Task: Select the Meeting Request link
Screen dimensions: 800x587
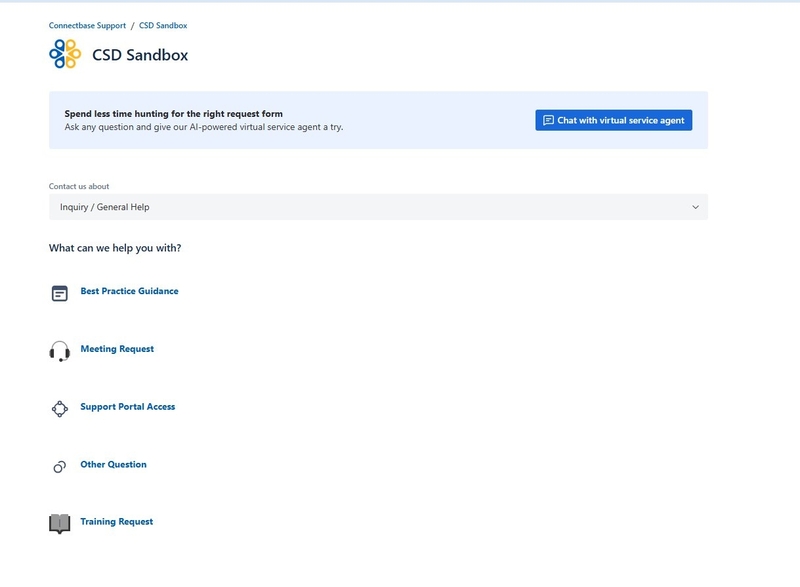Action: click(117, 349)
